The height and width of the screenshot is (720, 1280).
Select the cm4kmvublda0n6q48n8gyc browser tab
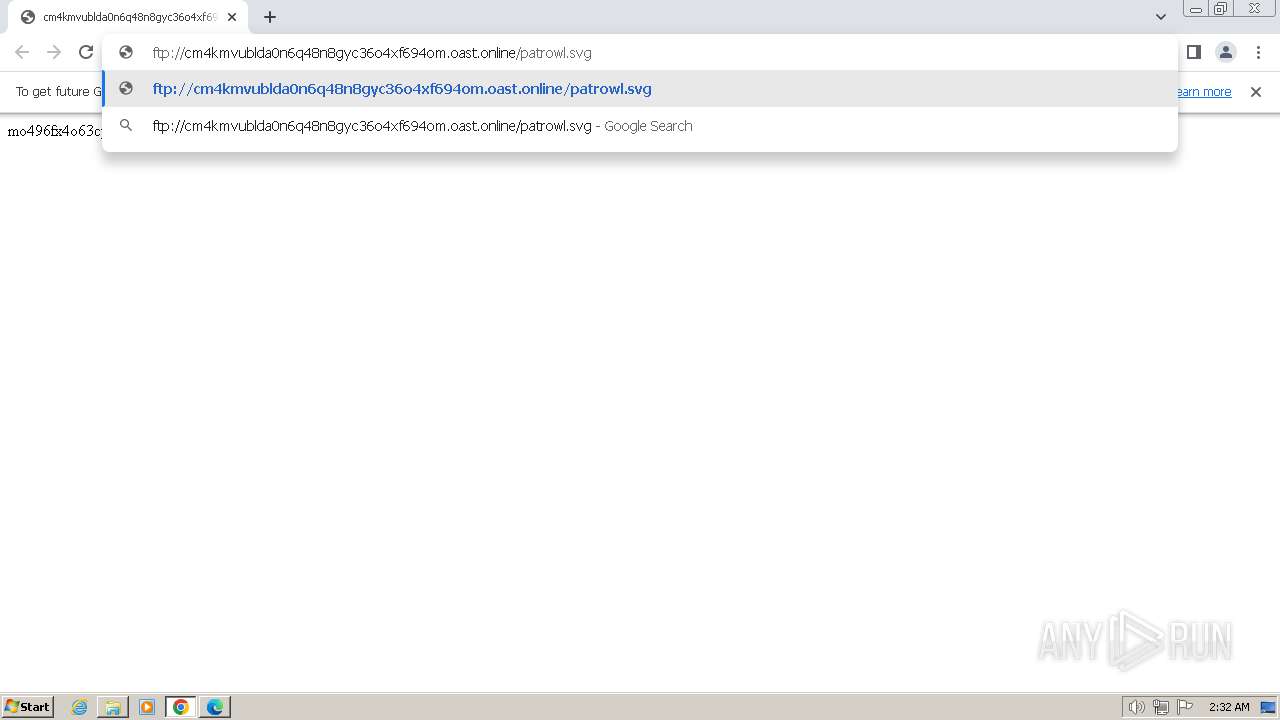(x=127, y=17)
